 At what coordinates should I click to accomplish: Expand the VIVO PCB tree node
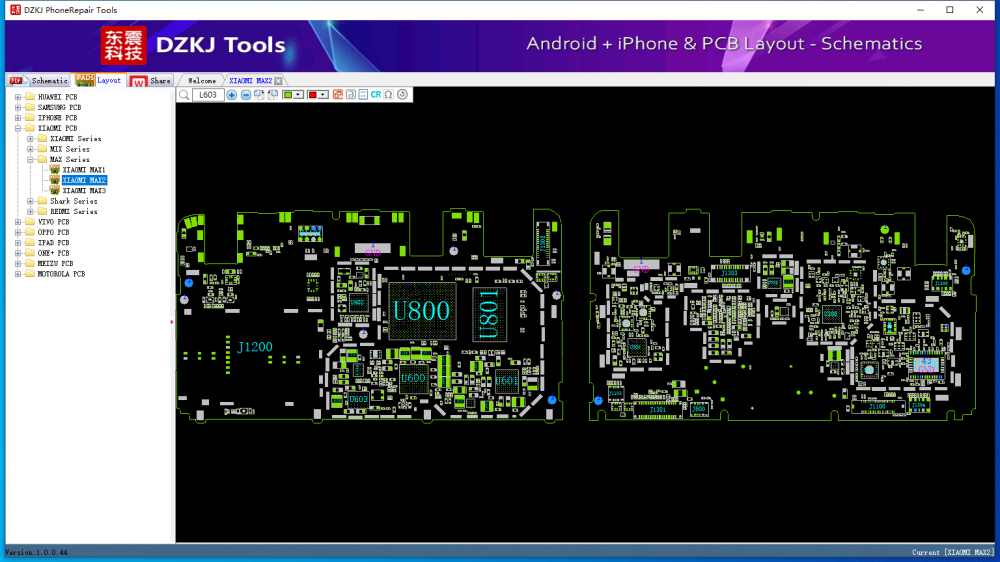click(x=18, y=222)
